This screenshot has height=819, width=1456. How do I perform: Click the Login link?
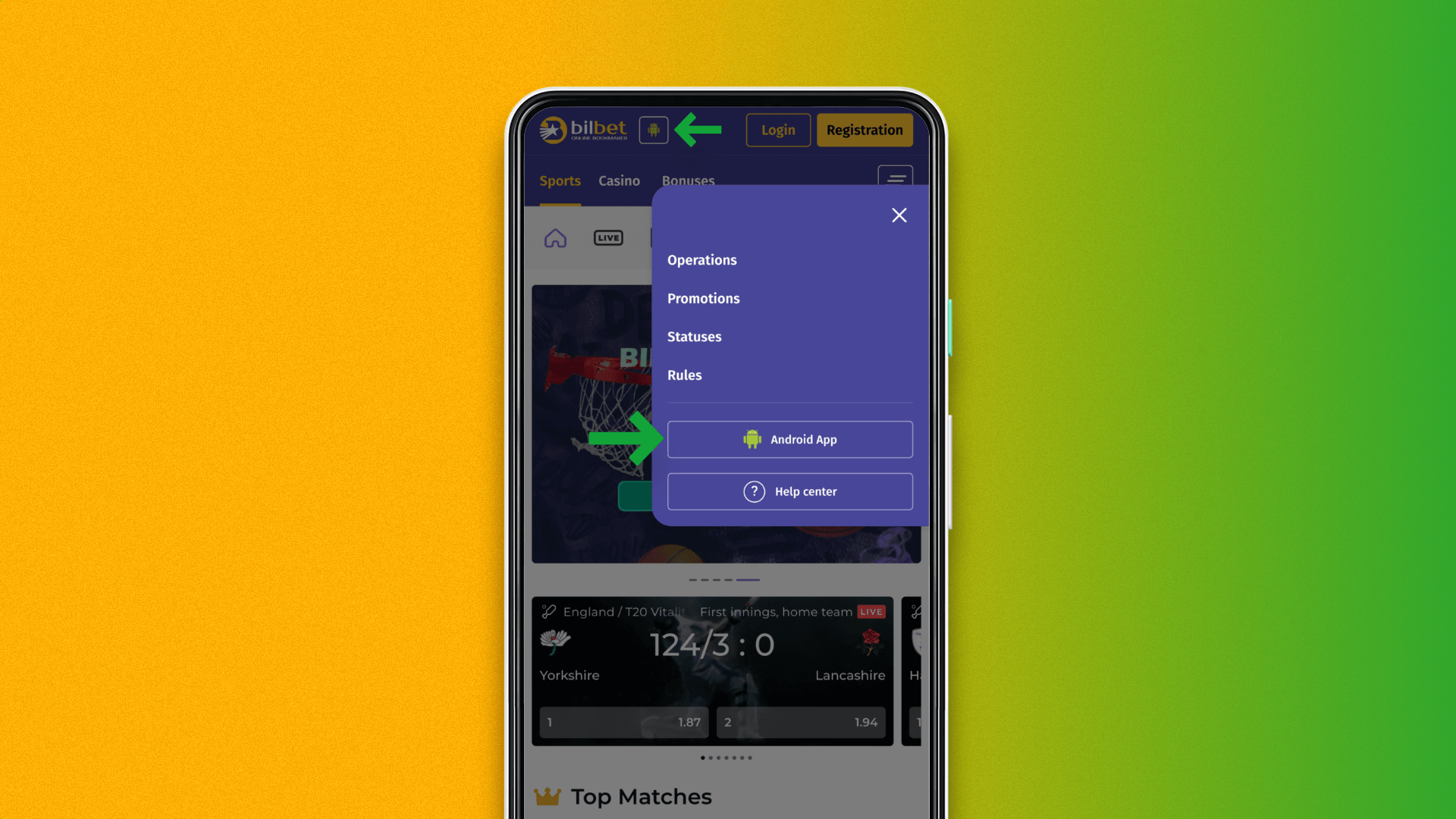pyautogui.click(x=778, y=129)
